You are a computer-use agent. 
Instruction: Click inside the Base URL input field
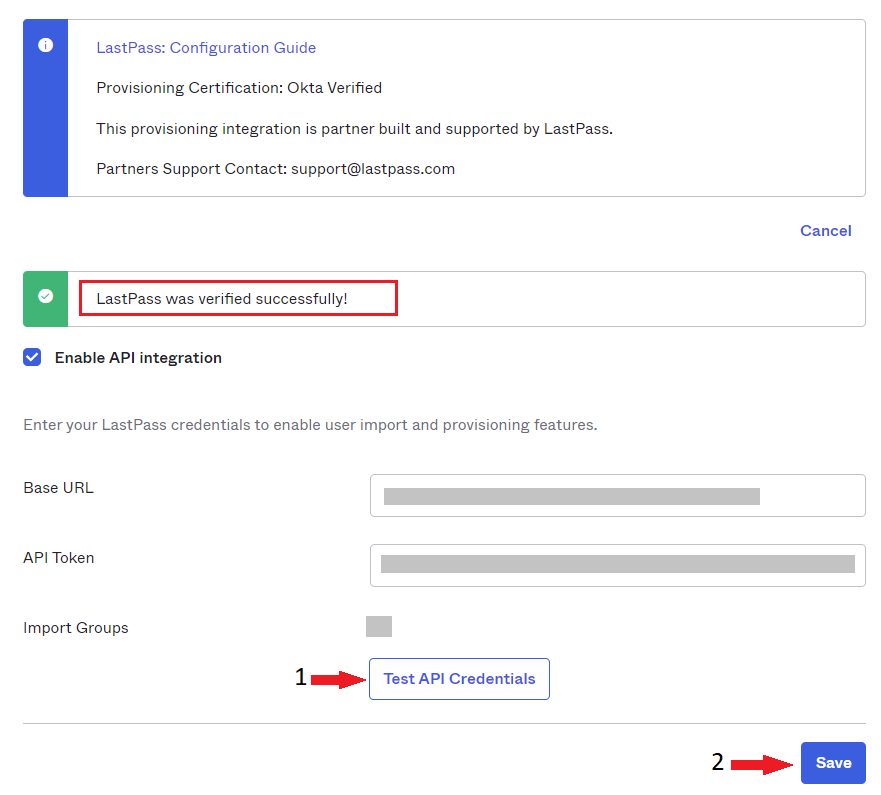tap(617, 494)
